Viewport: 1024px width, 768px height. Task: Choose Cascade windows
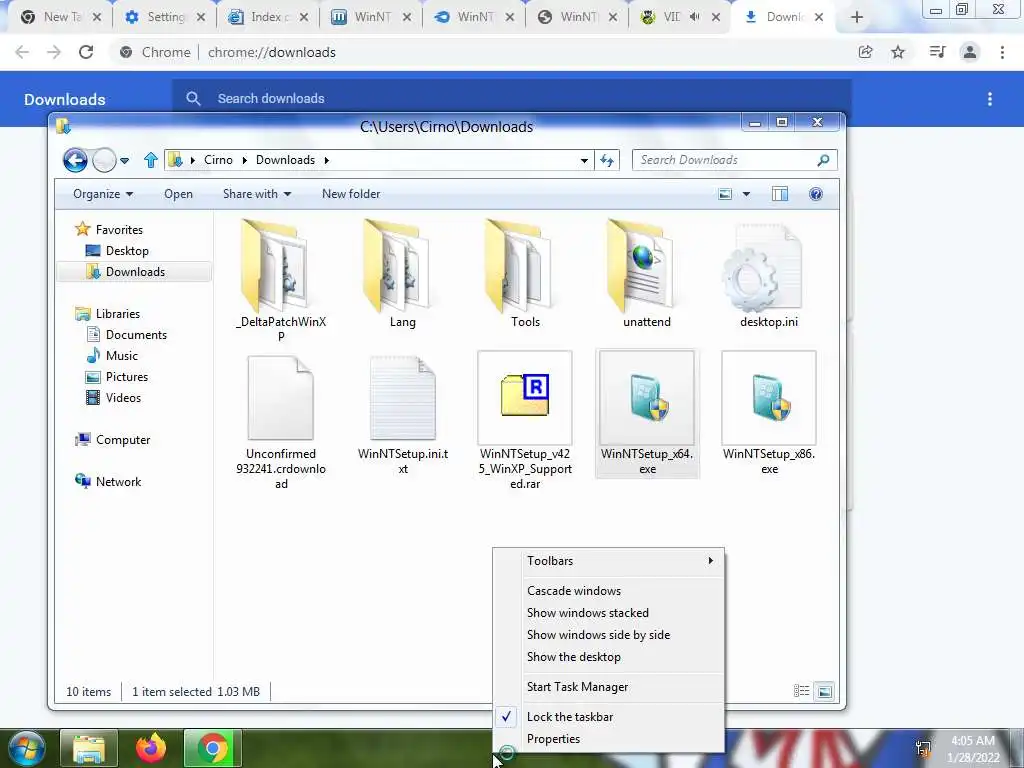point(609,590)
